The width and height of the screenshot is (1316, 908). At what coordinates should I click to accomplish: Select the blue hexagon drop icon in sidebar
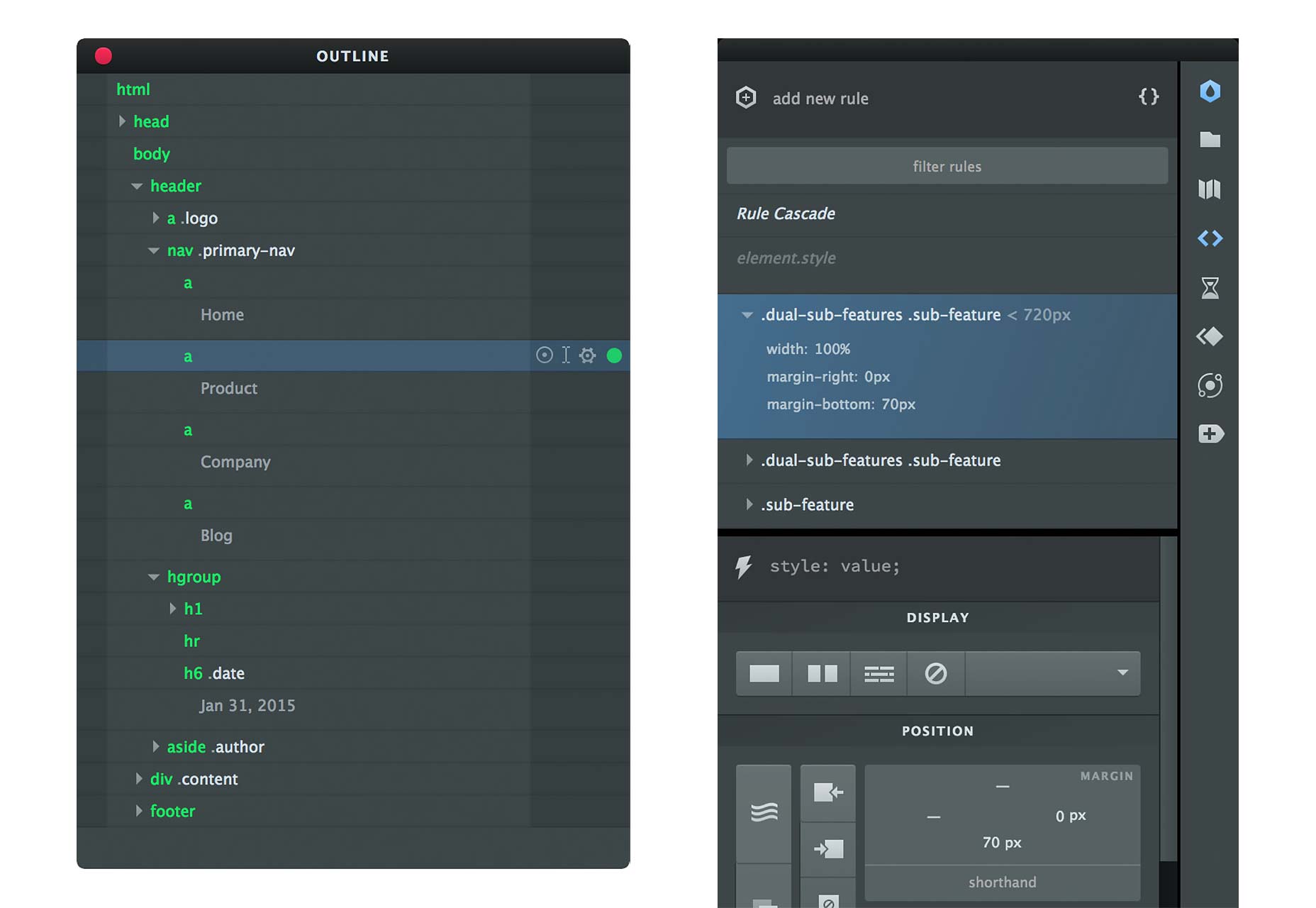1210,91
